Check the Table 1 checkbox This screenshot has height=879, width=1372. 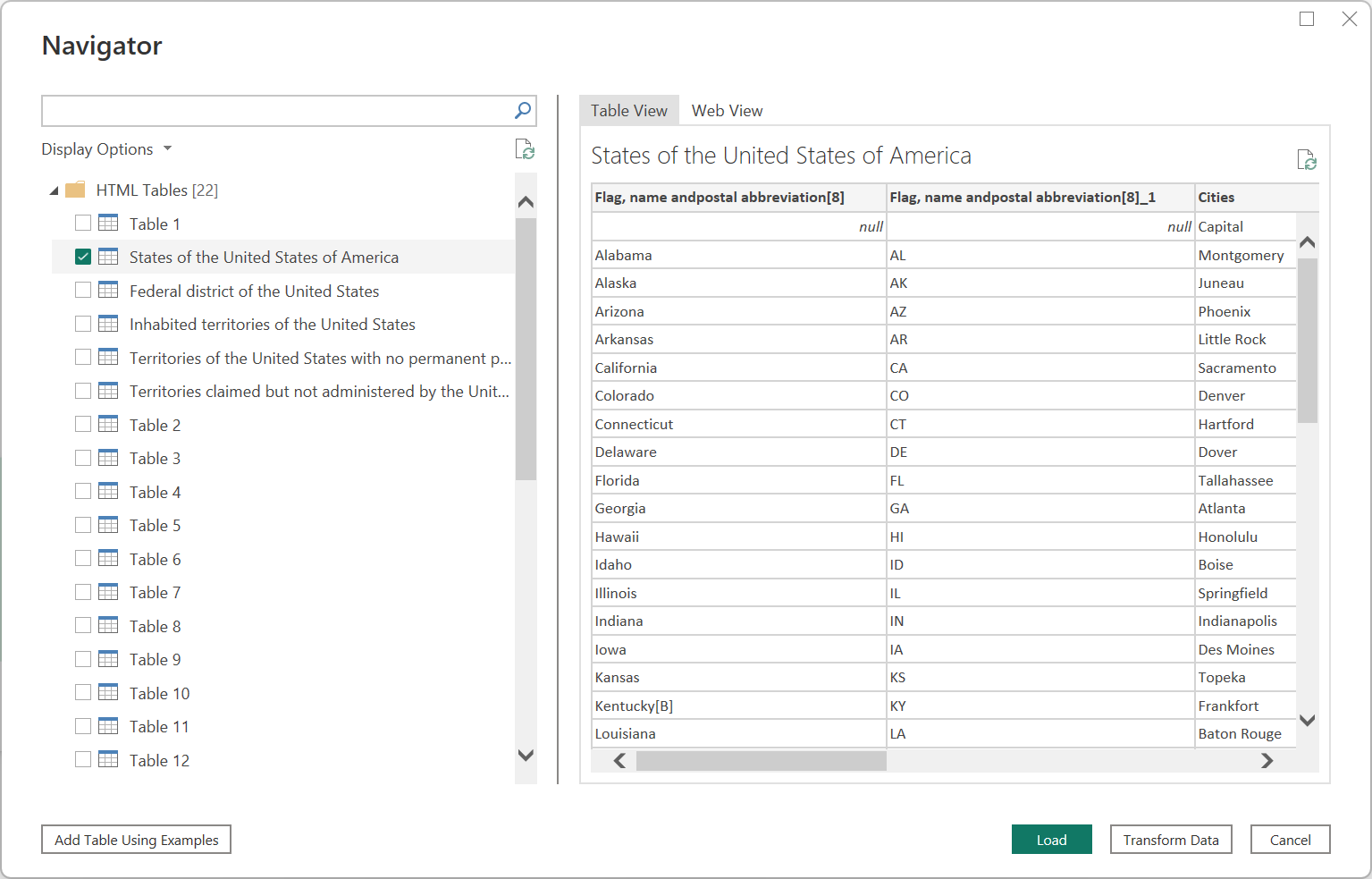point(83,223)
